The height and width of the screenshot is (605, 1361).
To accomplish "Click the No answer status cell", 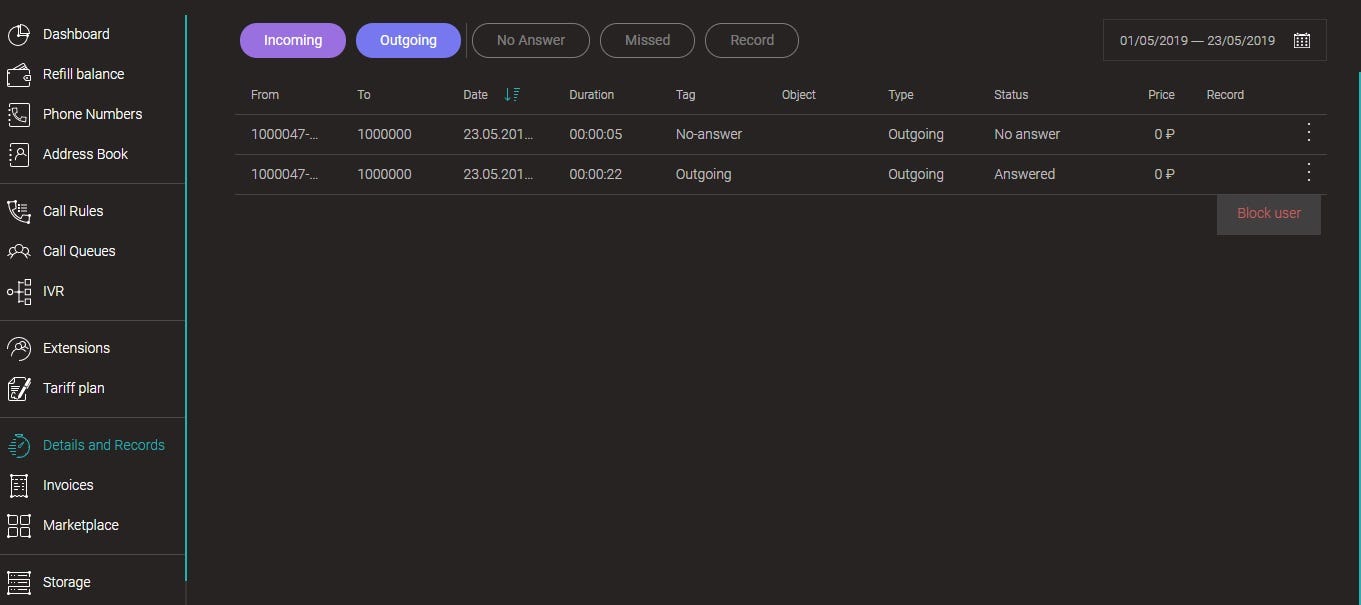I will tap(1027, 134).
